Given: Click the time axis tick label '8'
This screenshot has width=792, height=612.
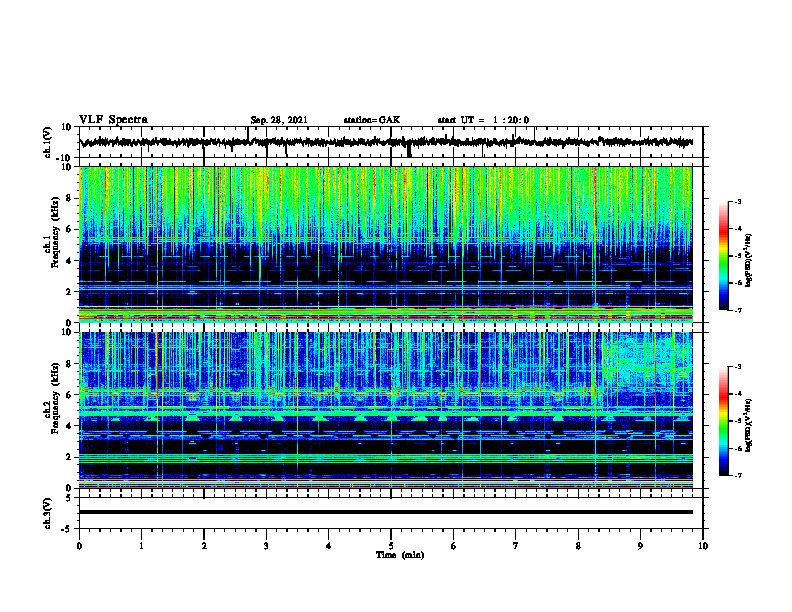Looking at the screenshot, I should coord(578,546).
